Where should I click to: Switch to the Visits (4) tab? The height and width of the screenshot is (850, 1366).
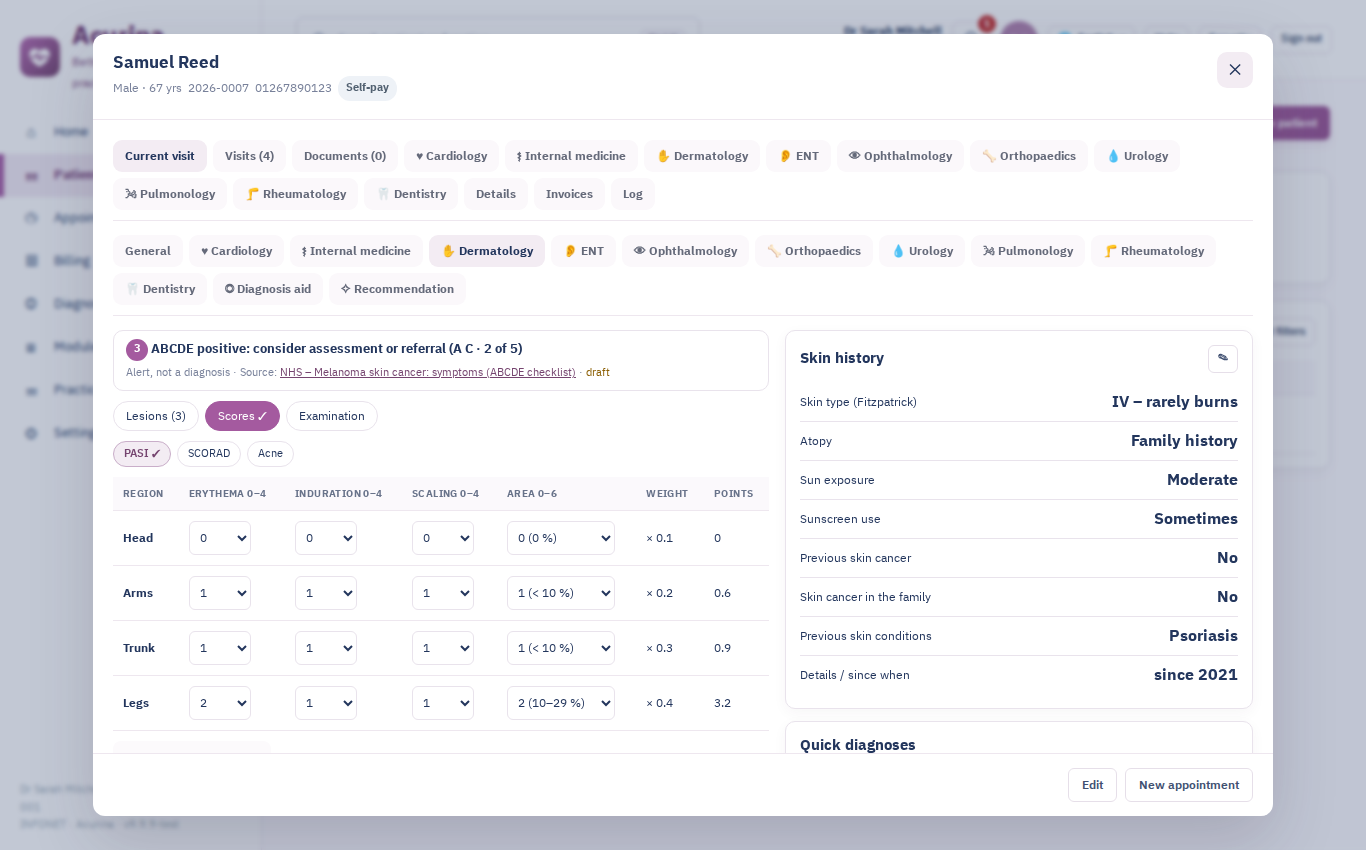[249, 156]
